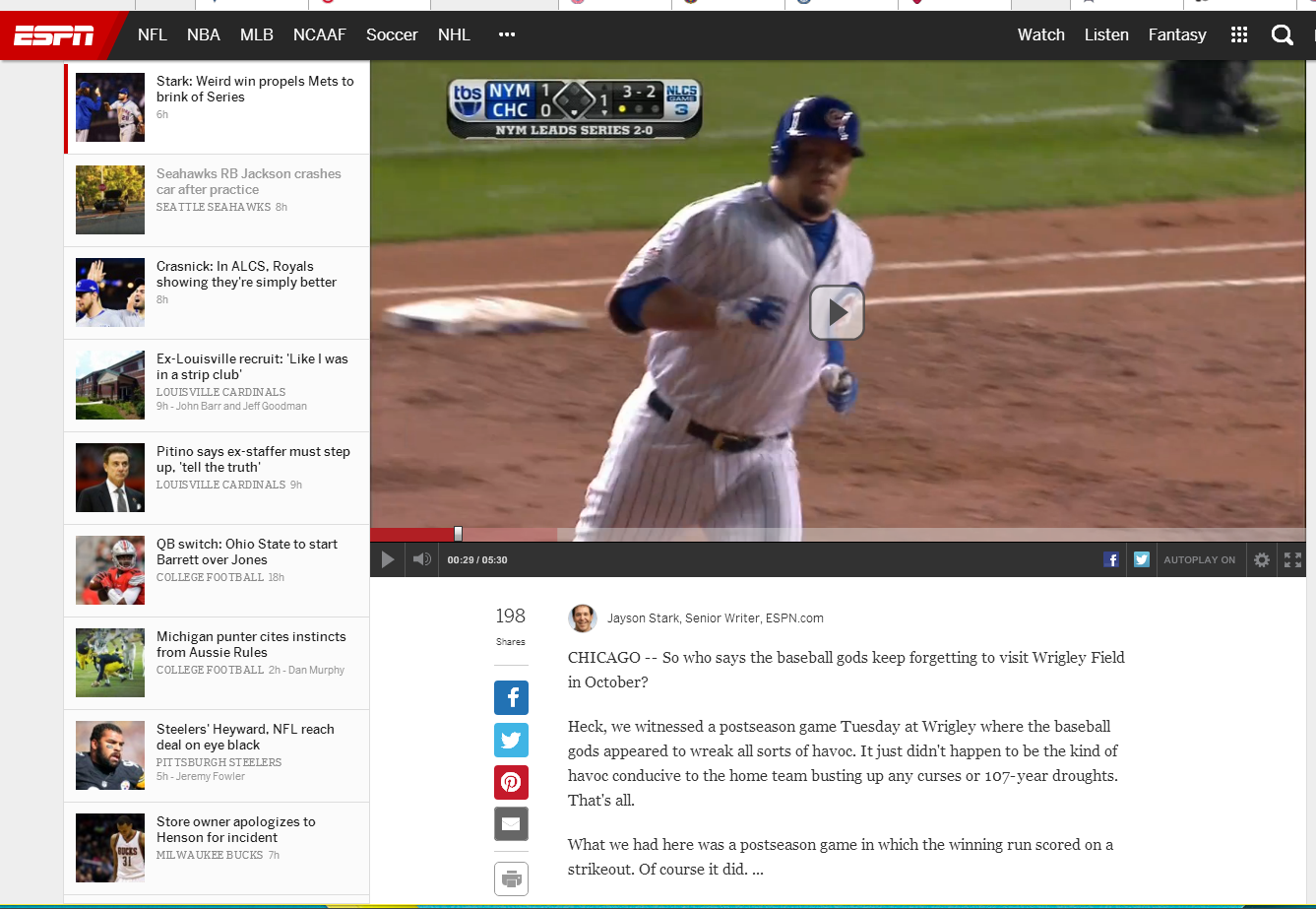
Task: Click the author byline Jayson Stark, Senior Writer
Action: pyautogui.click(x=715, y=618)
